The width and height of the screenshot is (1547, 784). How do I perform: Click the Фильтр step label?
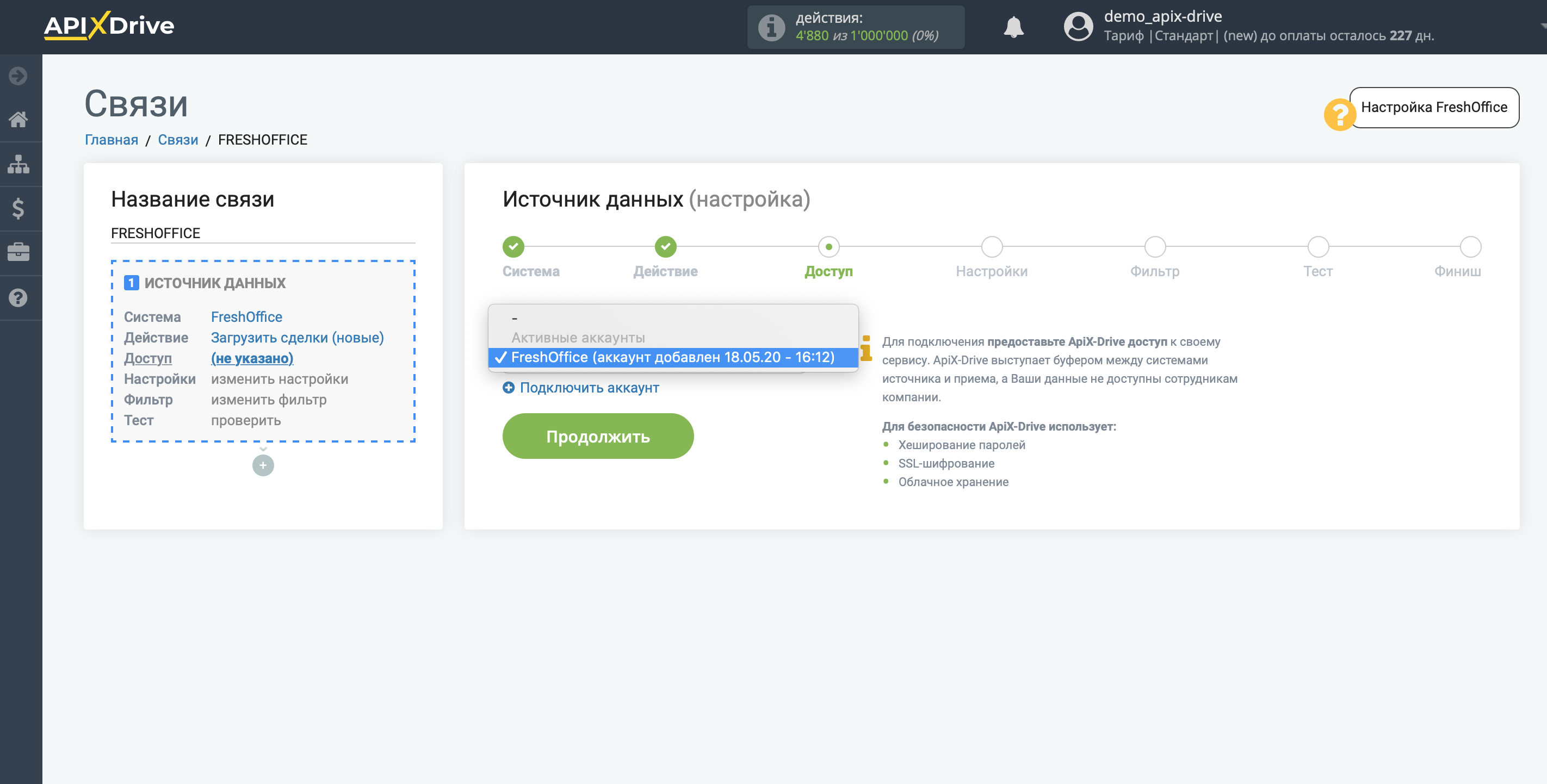(1155, 271)
